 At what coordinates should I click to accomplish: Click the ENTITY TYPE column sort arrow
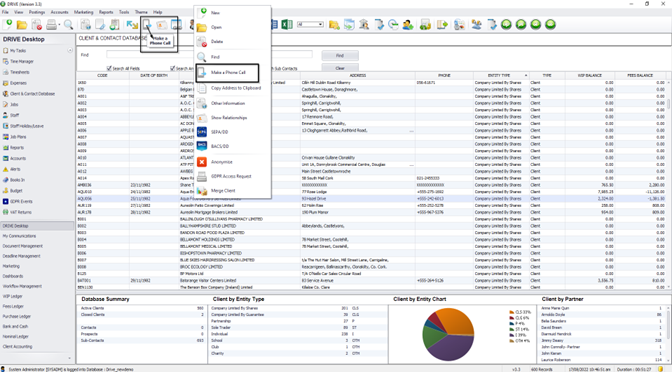pos(525,75)
